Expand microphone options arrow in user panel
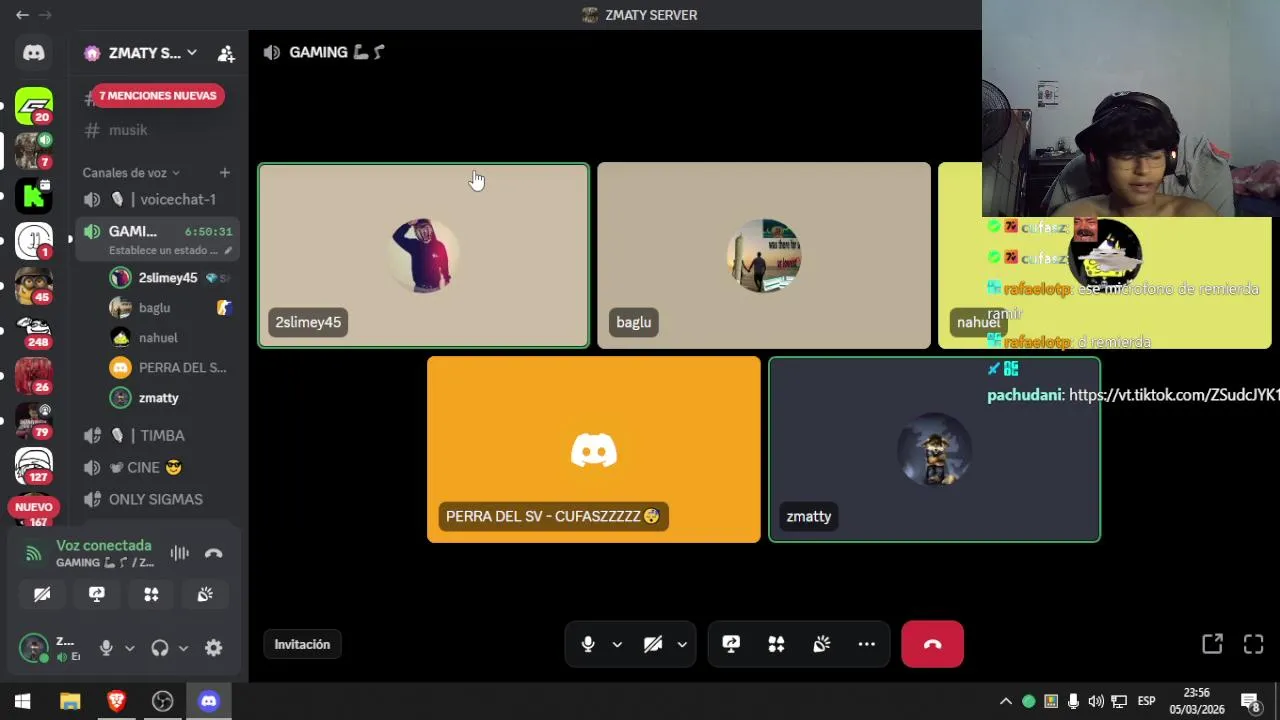This screenshot has height=720, width=1280. click(129, 648)
